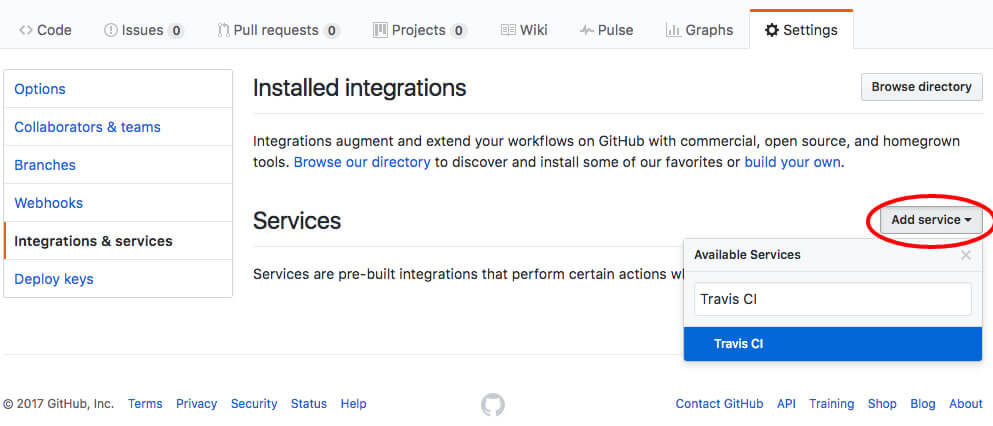This screenshot has height=426, width=993.
Task: Close the Available Services popup
Action: pos(966,255)
